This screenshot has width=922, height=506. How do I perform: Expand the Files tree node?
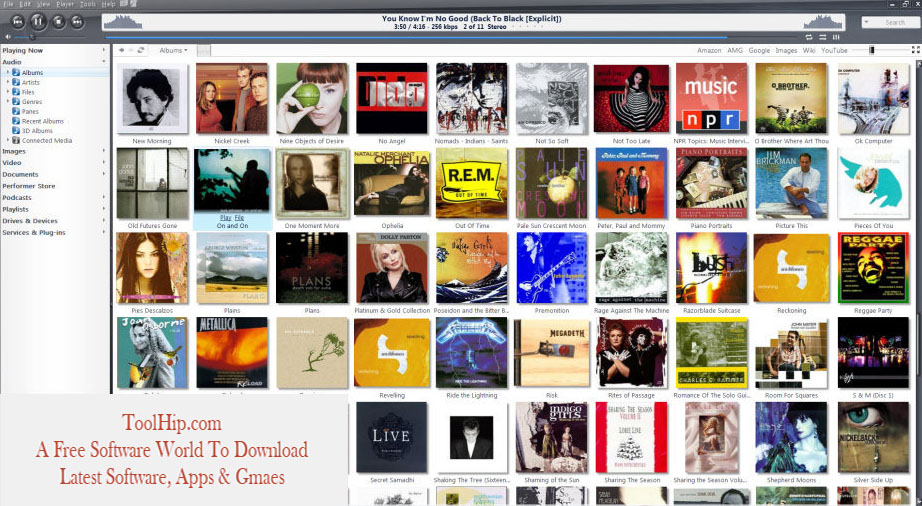pyautogui.click(x=8, y=92)
